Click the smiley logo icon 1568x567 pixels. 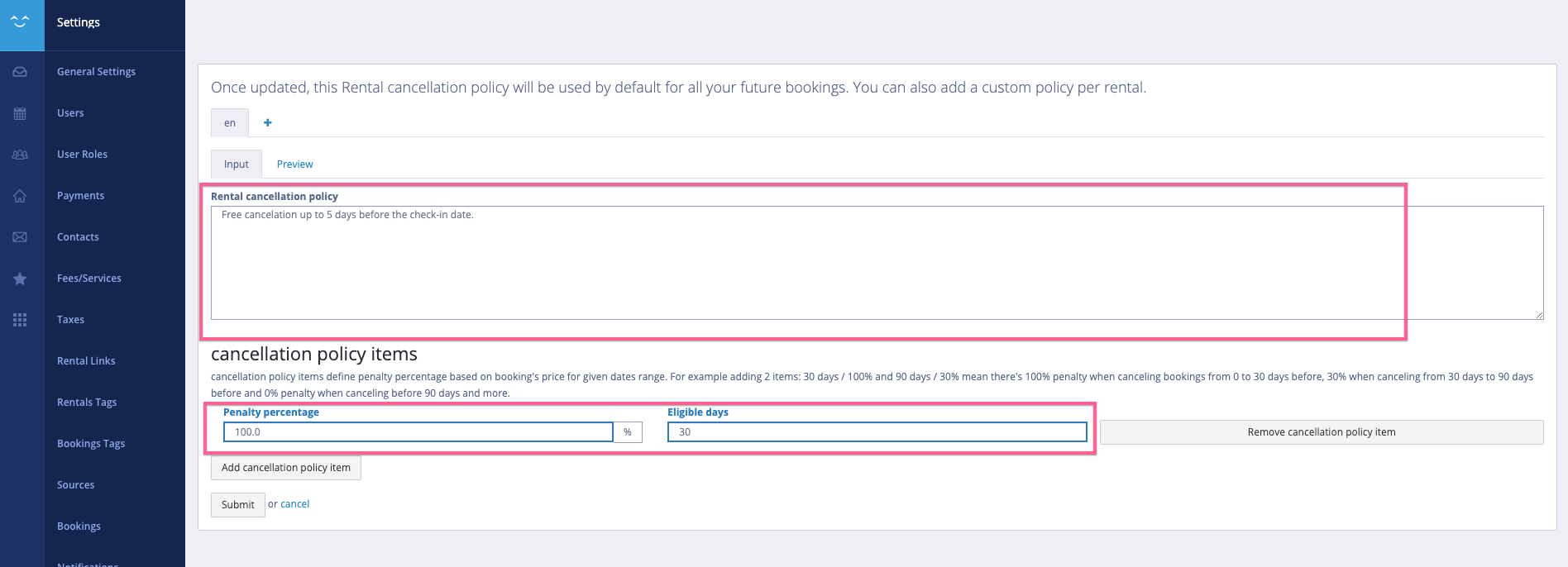21,22
